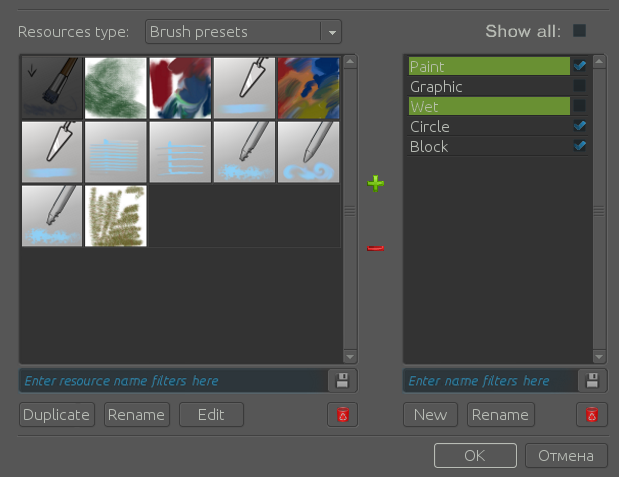Click the resource name filters input field
Screen dimensions: 619x477
pyautogui.click(x=173, y=380)
